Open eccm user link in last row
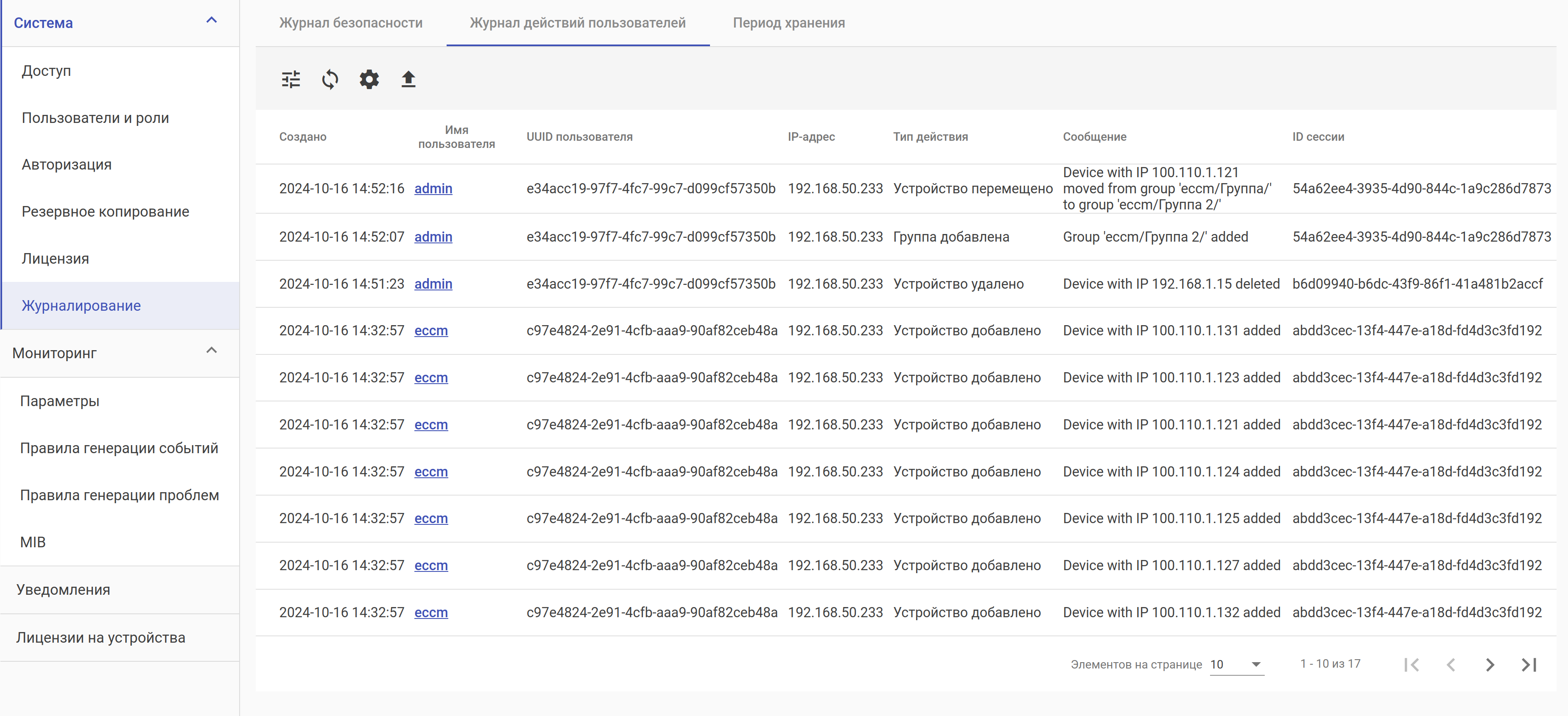 430,613
